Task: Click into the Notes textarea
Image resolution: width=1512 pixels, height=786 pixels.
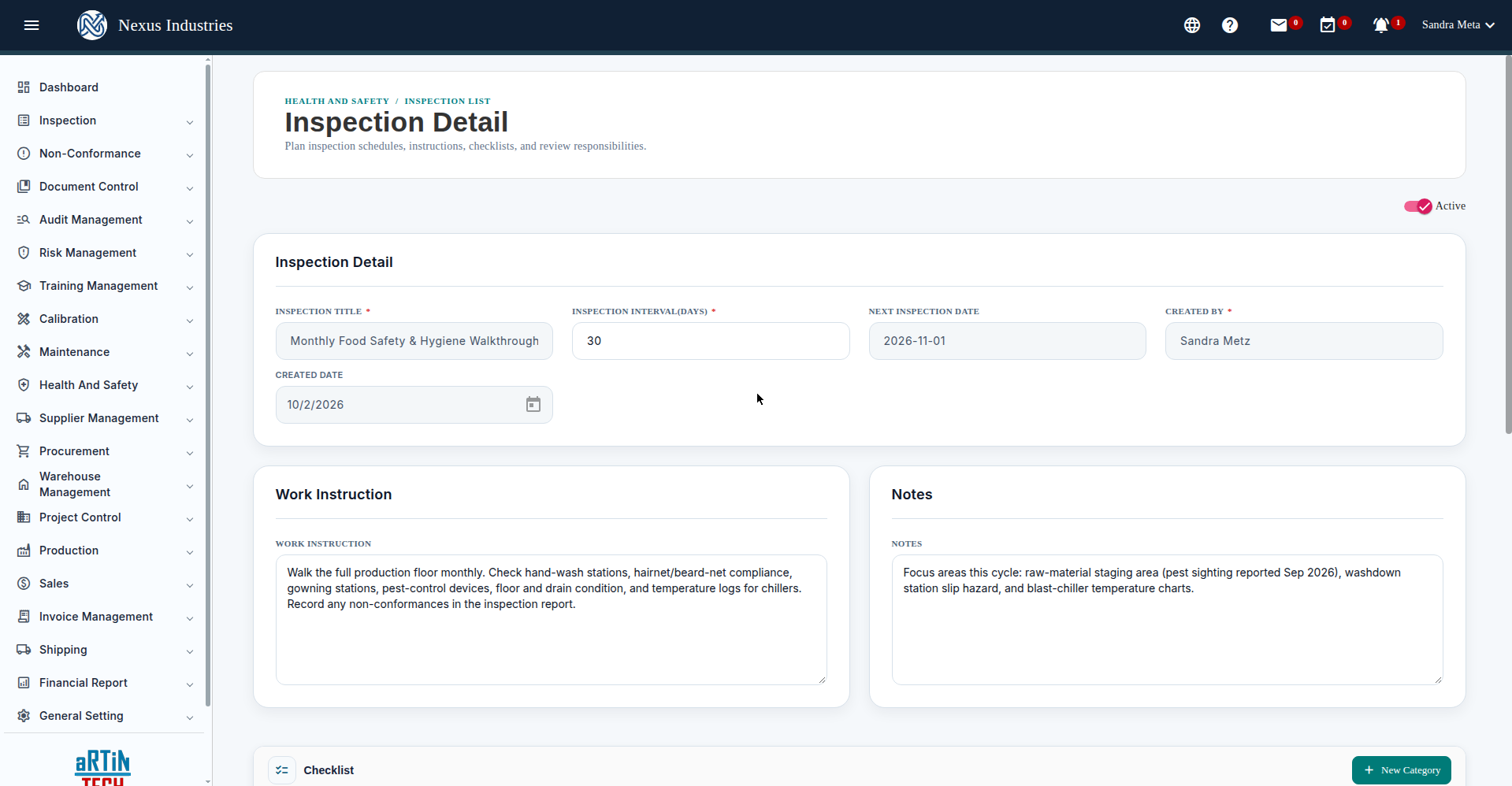Action: [1168, 620]
